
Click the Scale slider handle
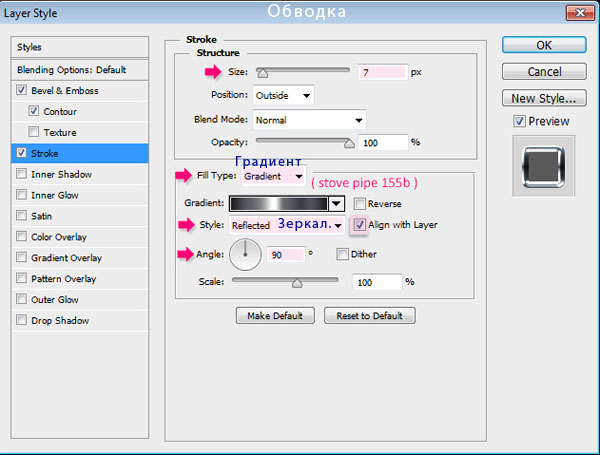pos(297,283)
